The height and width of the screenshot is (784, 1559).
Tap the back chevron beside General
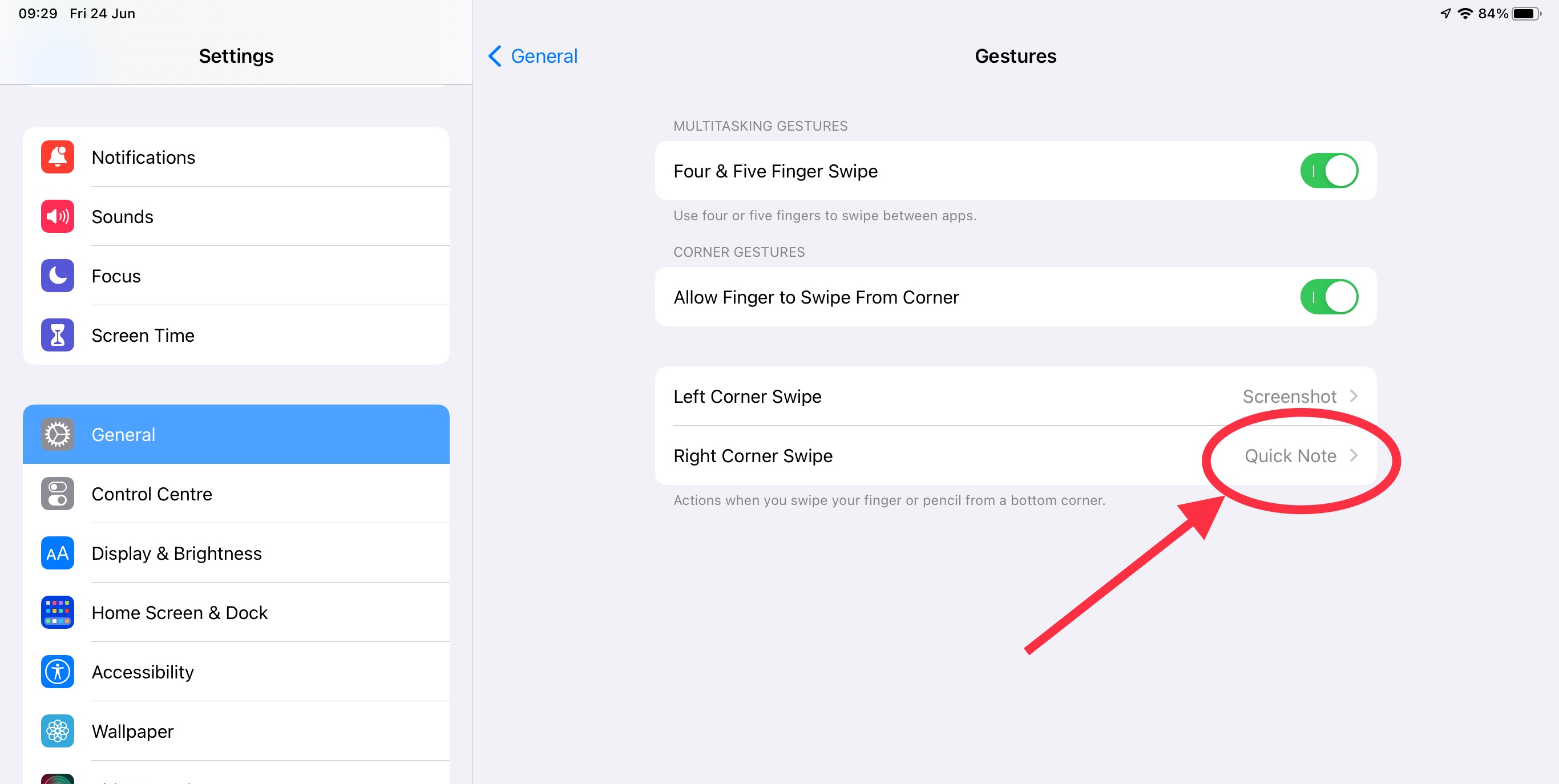(x=495, y=56)
